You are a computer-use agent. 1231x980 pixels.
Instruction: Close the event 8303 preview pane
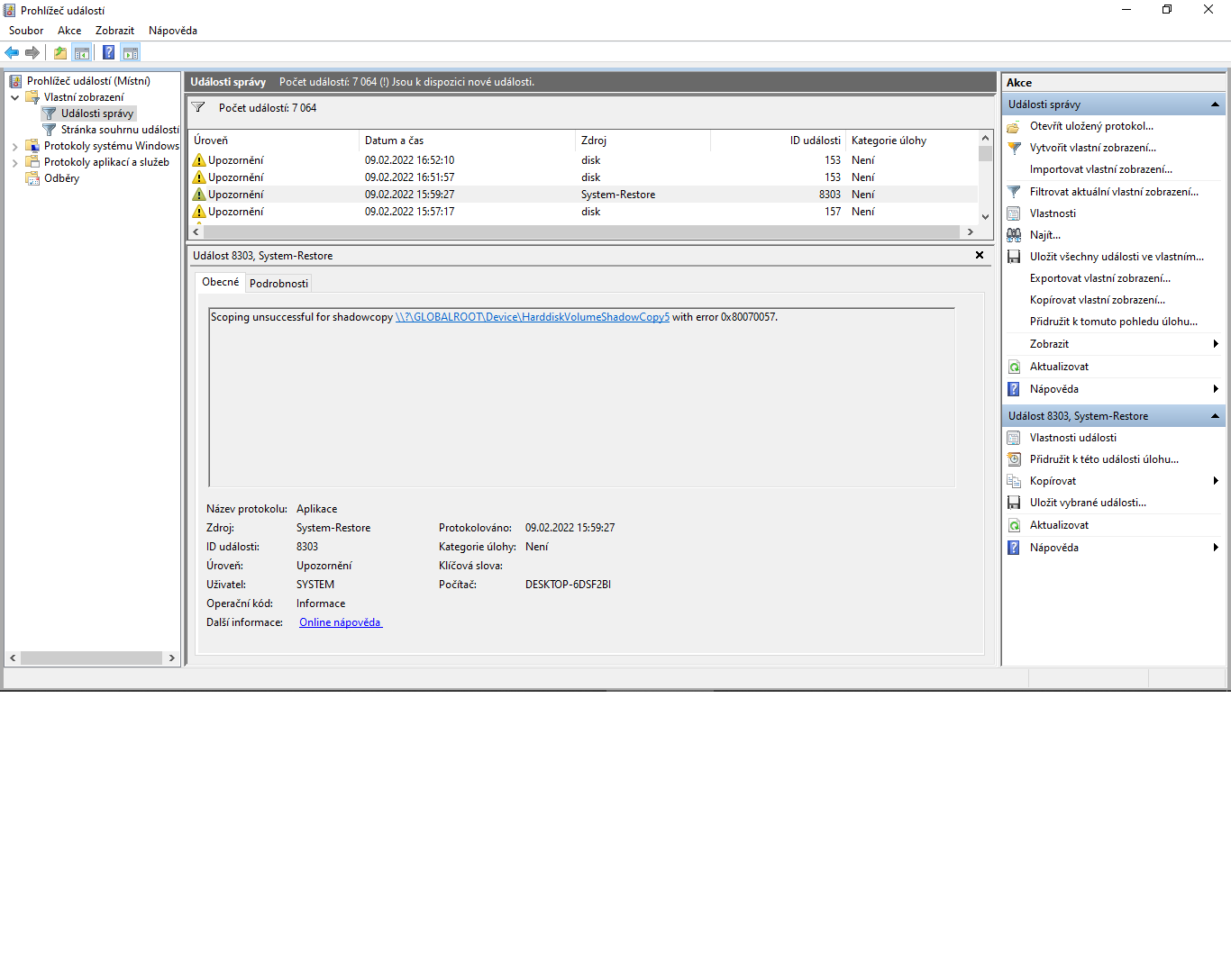click(979, 256)
